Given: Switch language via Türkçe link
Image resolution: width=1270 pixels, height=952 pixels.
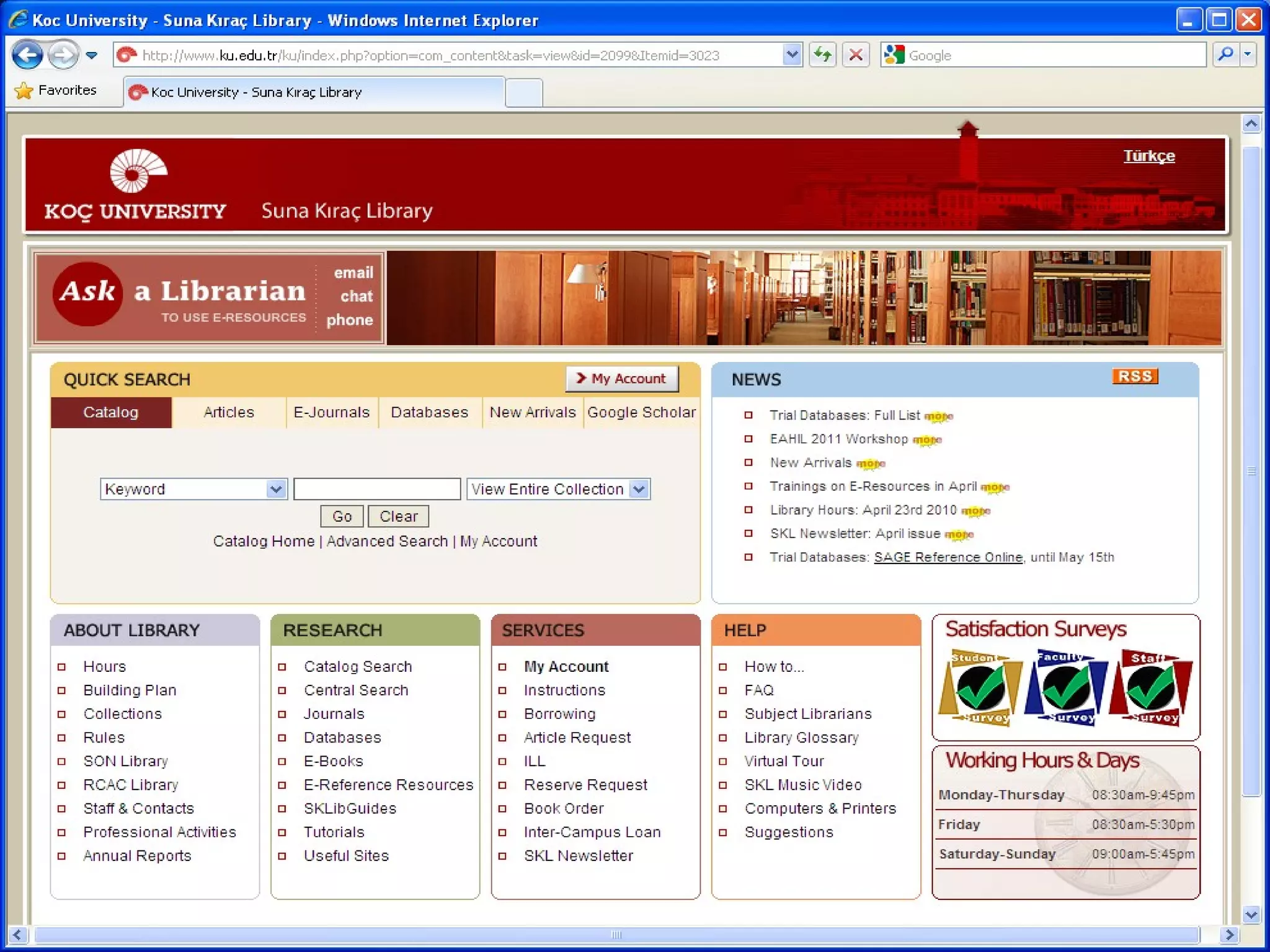Looking at the screenshot, I should point(1148,156).
